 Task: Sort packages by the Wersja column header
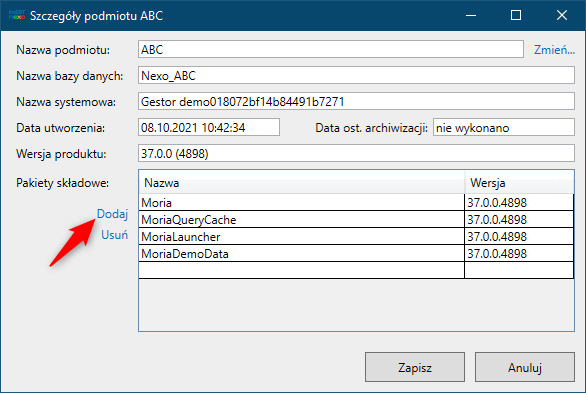click(519, 182)
